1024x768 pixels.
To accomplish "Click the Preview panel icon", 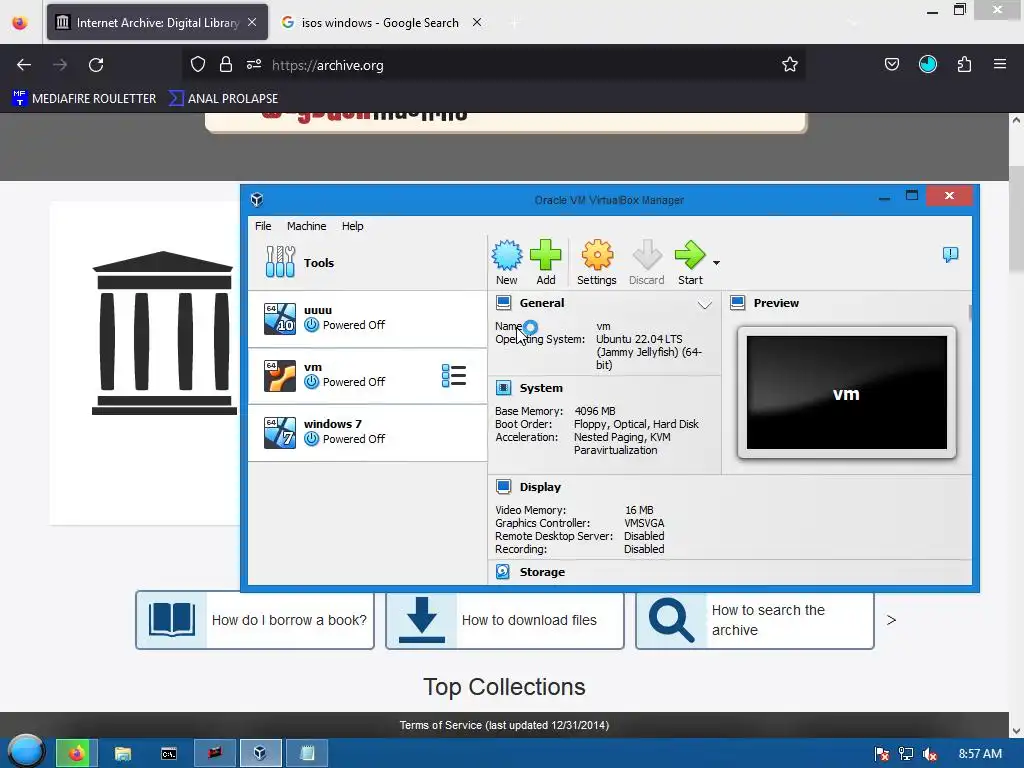I will coord(738,302).
